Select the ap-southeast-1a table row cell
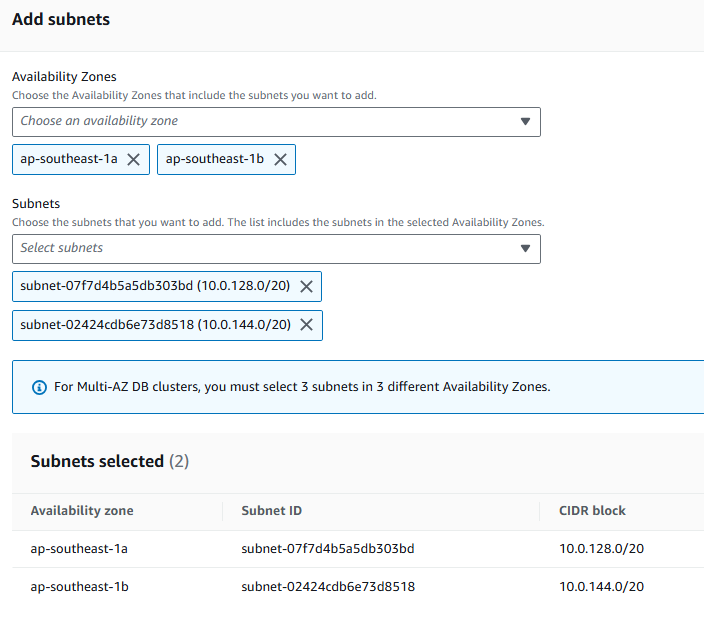 (79, 549)
